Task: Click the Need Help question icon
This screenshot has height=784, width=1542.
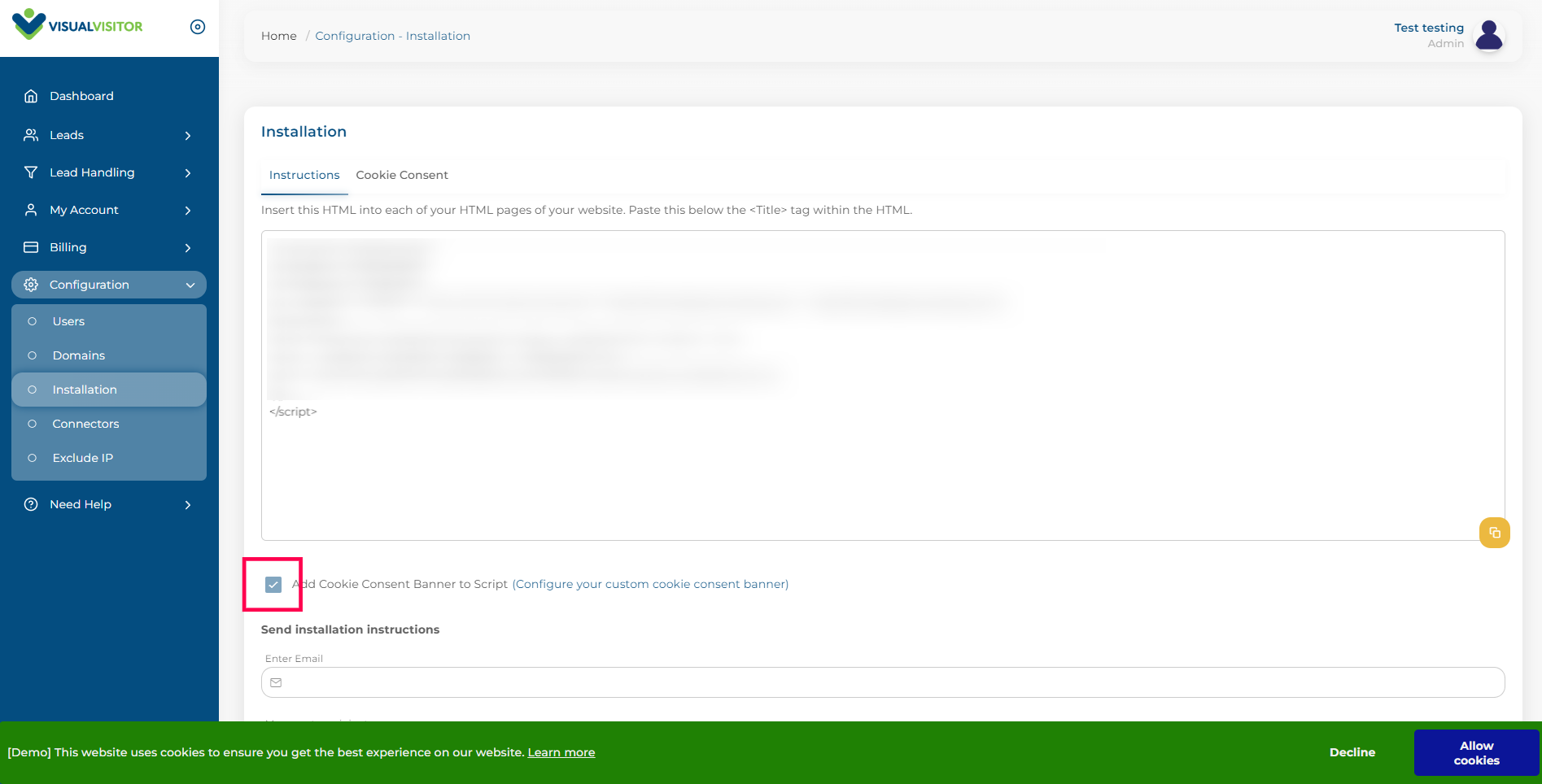Action: [31, 504]
